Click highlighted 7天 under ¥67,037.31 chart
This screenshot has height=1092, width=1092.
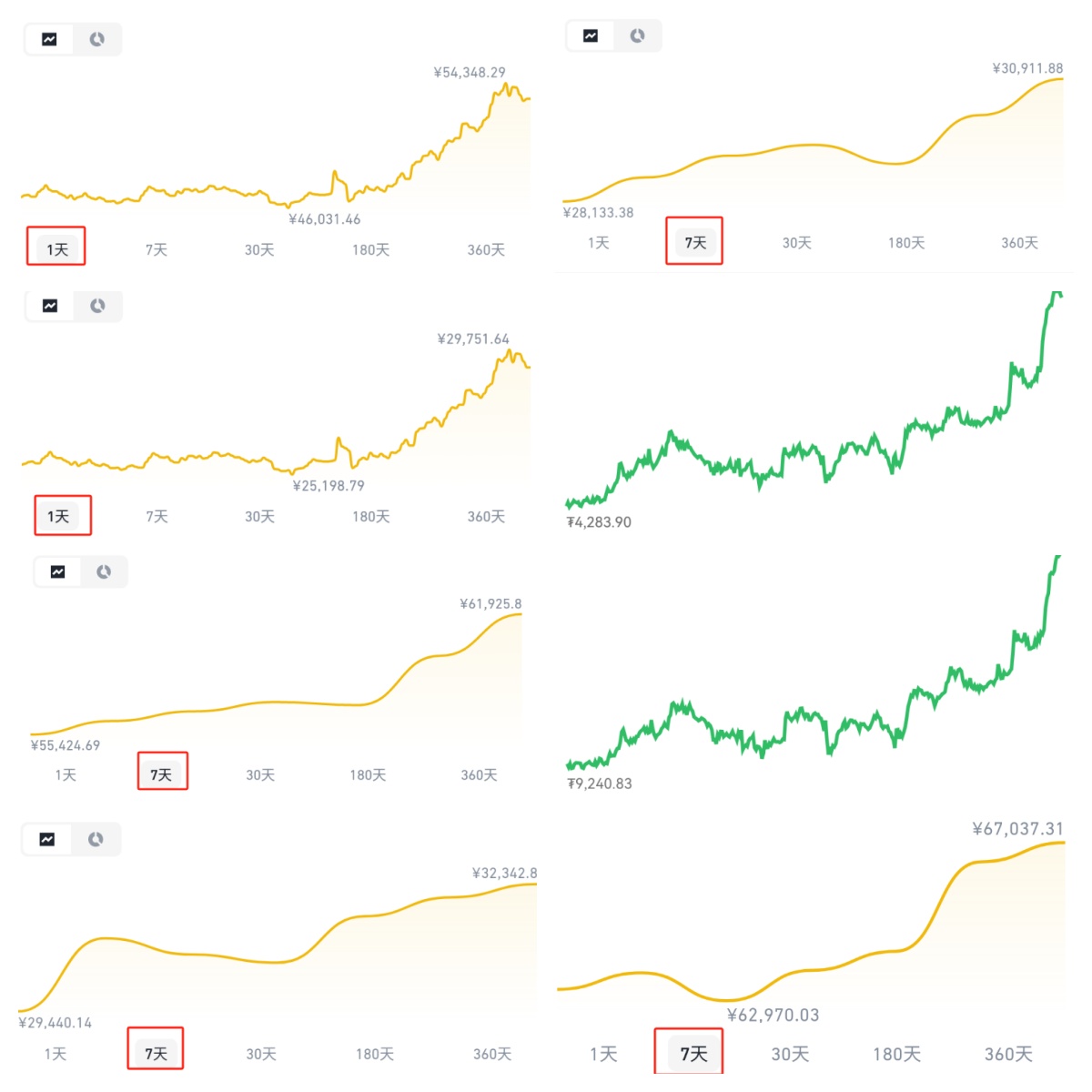click(x=693, y=1054)
